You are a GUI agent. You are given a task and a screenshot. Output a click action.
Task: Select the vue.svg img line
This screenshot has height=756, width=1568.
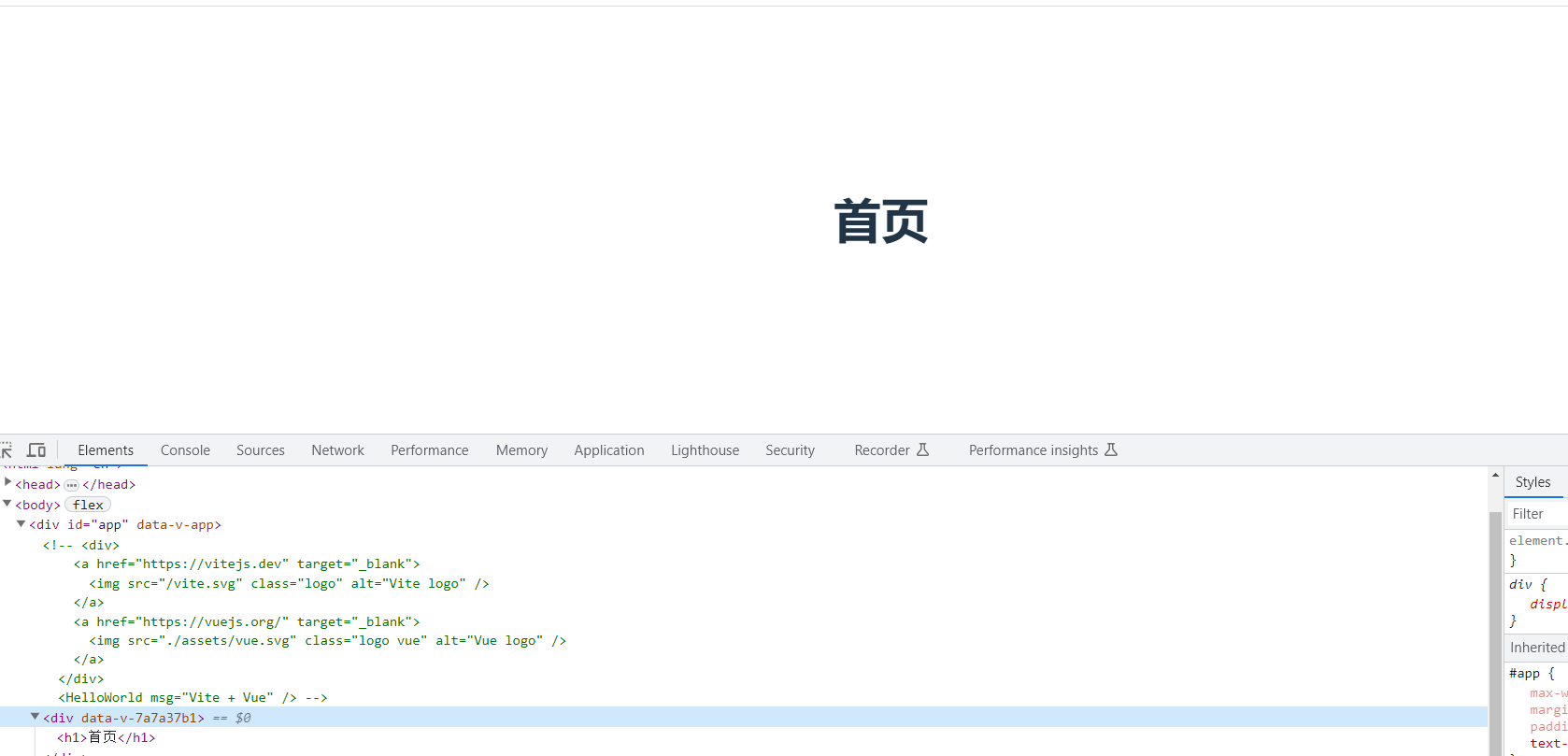click(x=328, y=640)
